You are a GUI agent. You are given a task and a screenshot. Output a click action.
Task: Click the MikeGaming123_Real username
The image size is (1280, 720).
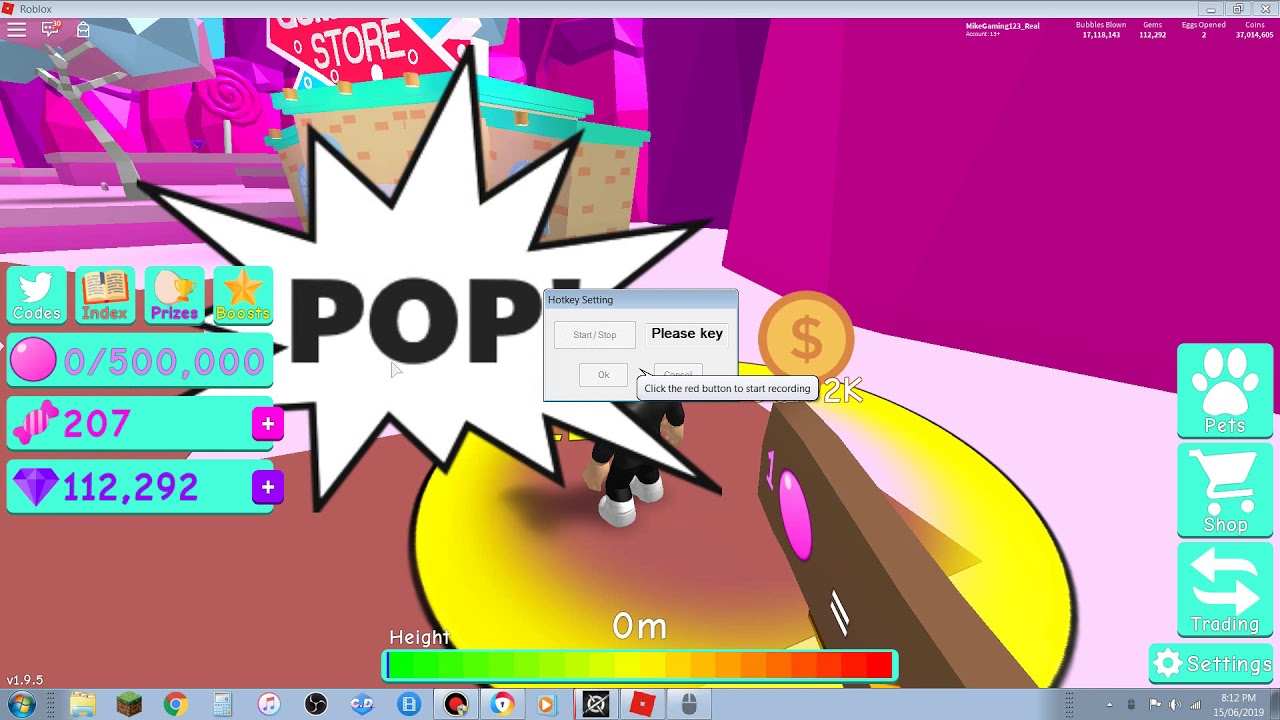(x=1002, y=26)
